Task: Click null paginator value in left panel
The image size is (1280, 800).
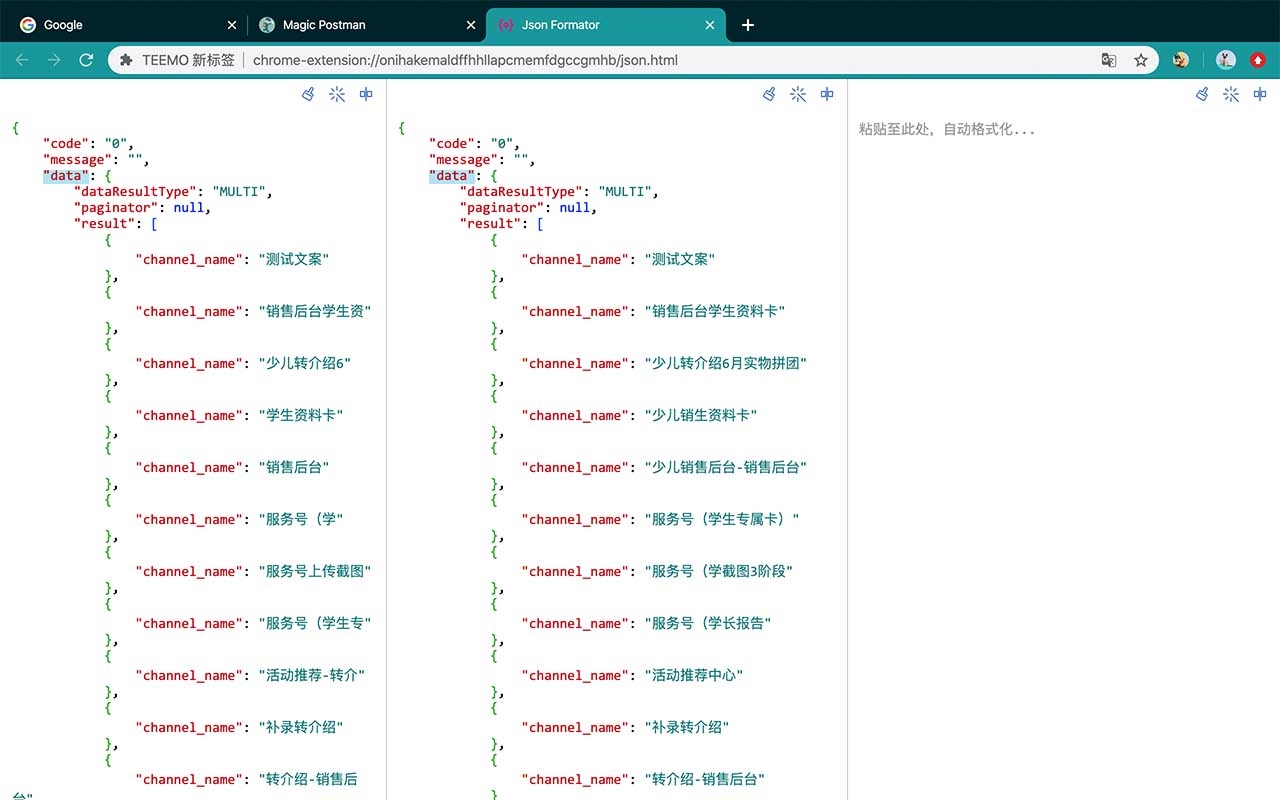Action: click(189, 208)
